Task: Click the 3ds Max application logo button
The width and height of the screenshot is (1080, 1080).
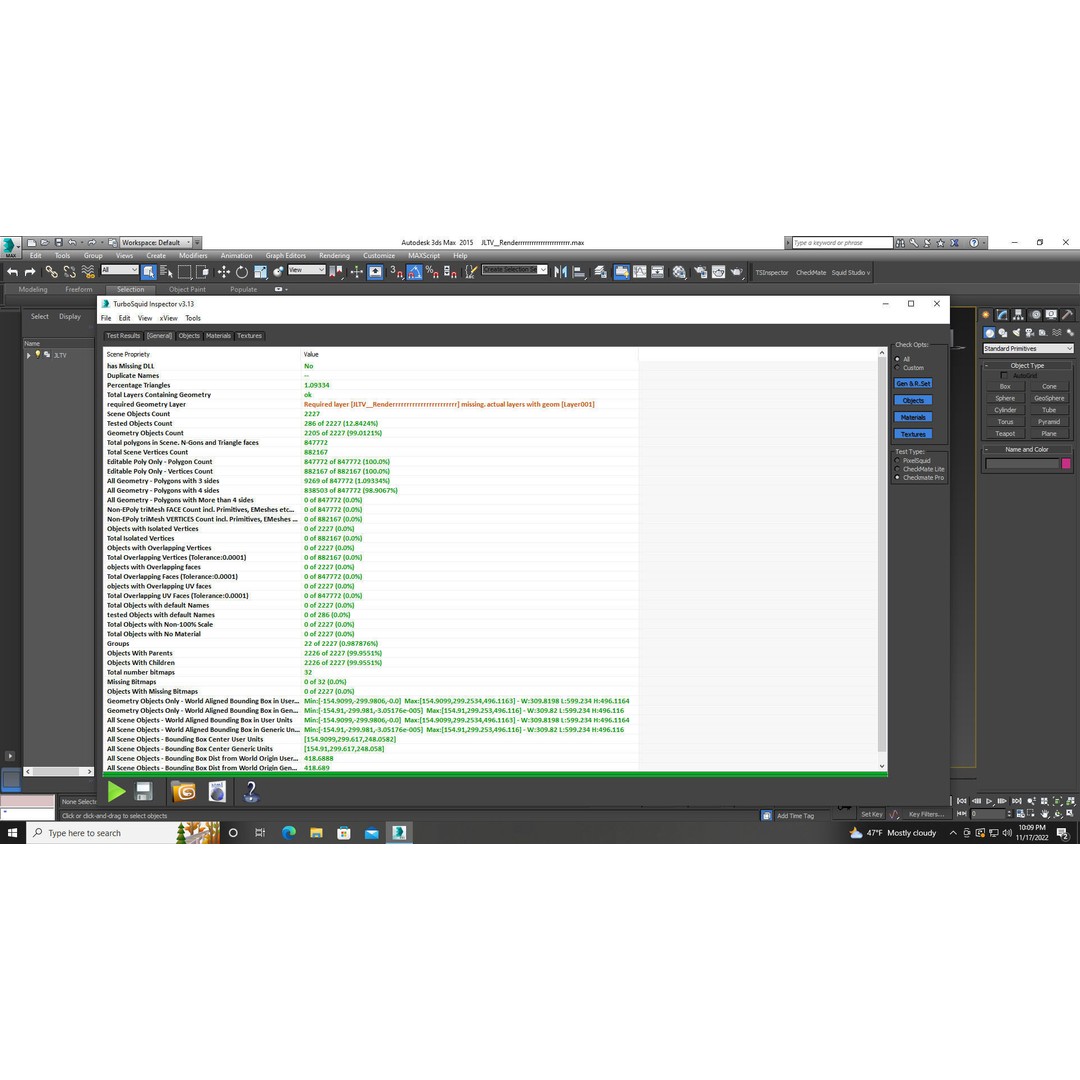Action: 10,247
